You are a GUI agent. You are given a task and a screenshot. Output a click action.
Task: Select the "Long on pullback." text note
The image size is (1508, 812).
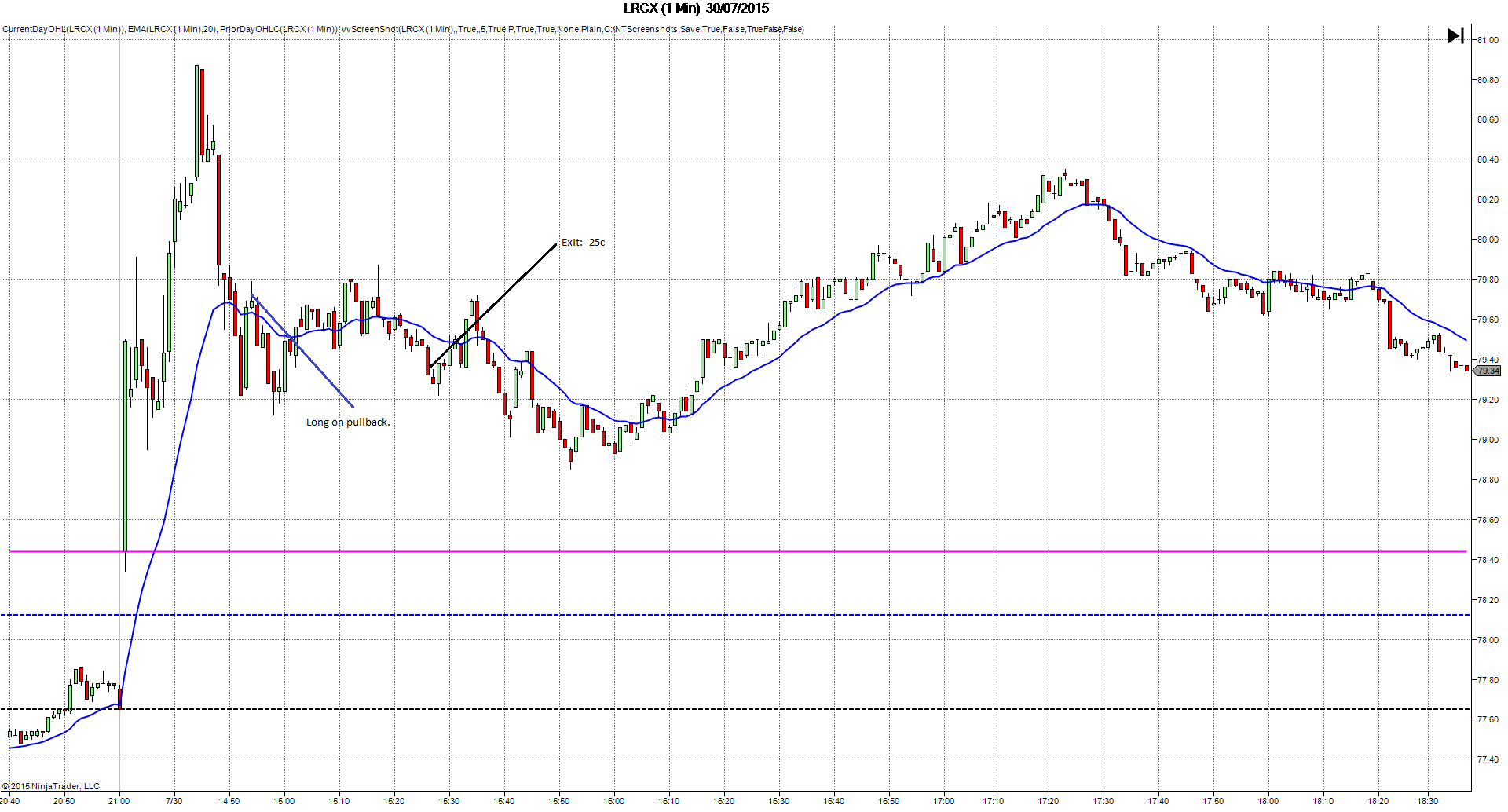[348, 422]
